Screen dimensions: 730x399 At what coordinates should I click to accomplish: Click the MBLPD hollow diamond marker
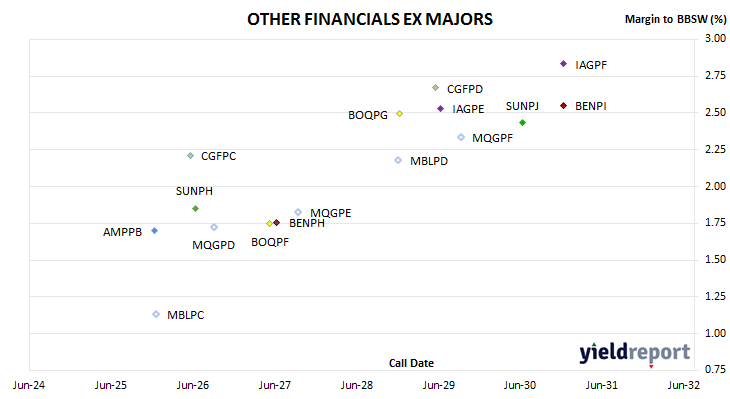[398, 160]
